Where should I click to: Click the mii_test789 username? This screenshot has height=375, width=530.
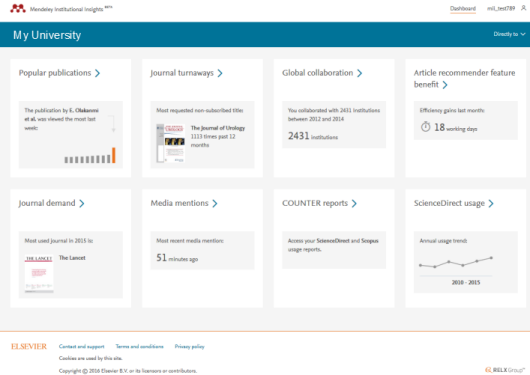click(501, 8)
